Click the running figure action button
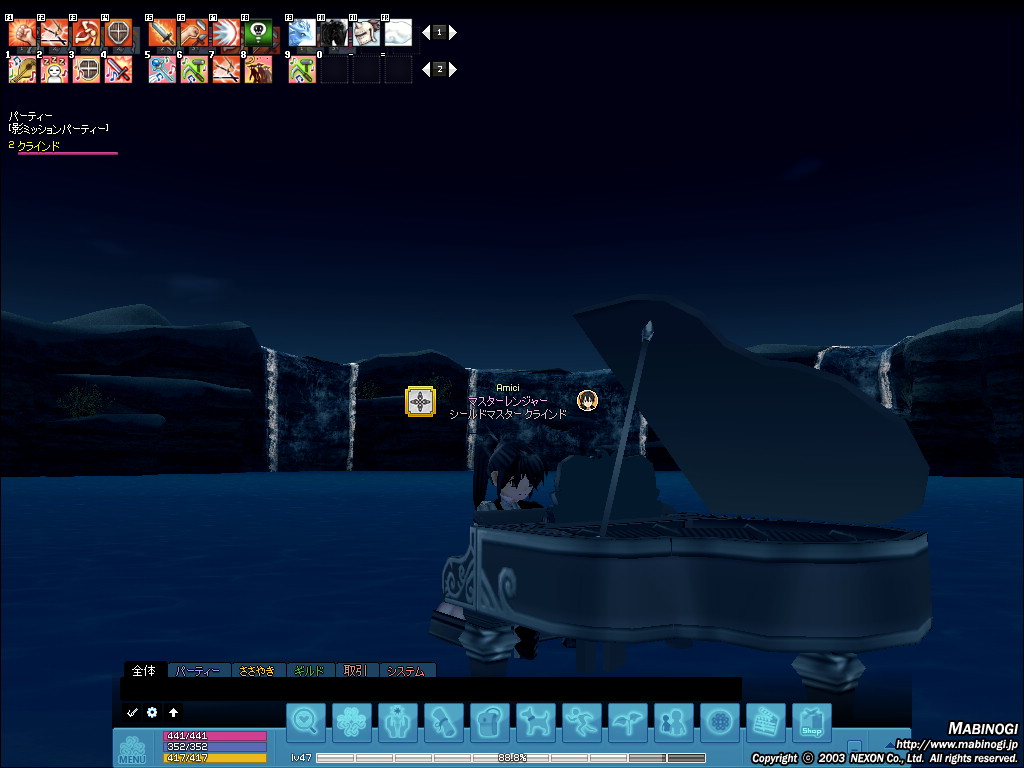Image resolution: width=1024 pixels, height=768 pixels. [582, 722]
